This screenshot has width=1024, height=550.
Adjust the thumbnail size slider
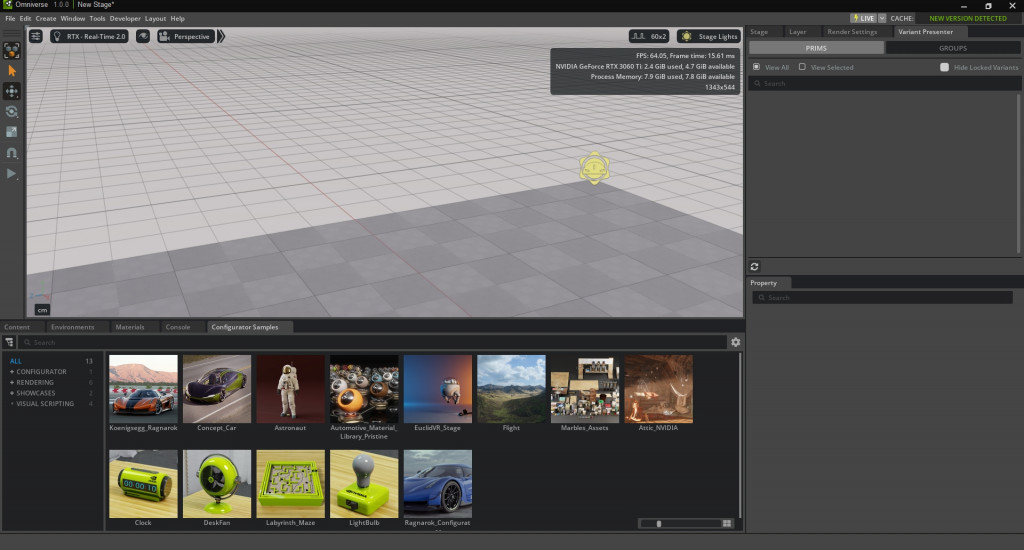(x=679, y=523)
